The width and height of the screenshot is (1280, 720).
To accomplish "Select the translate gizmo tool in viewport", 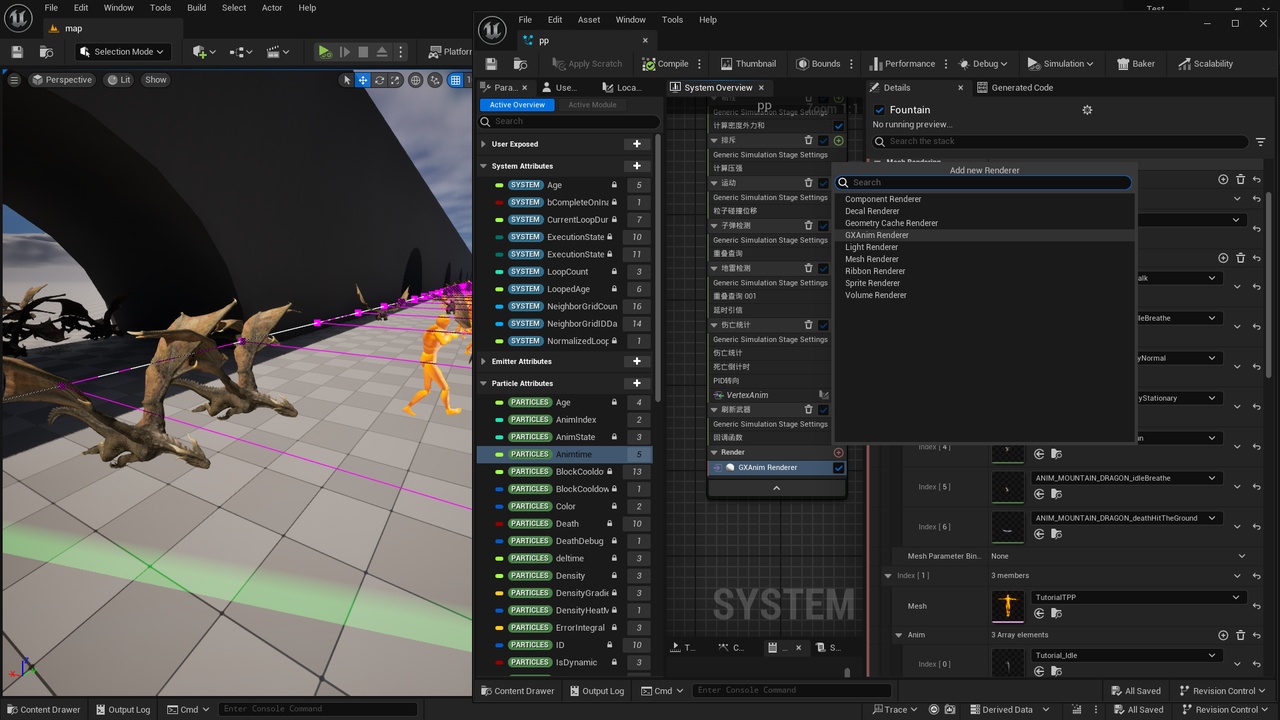I will (363, 80).
